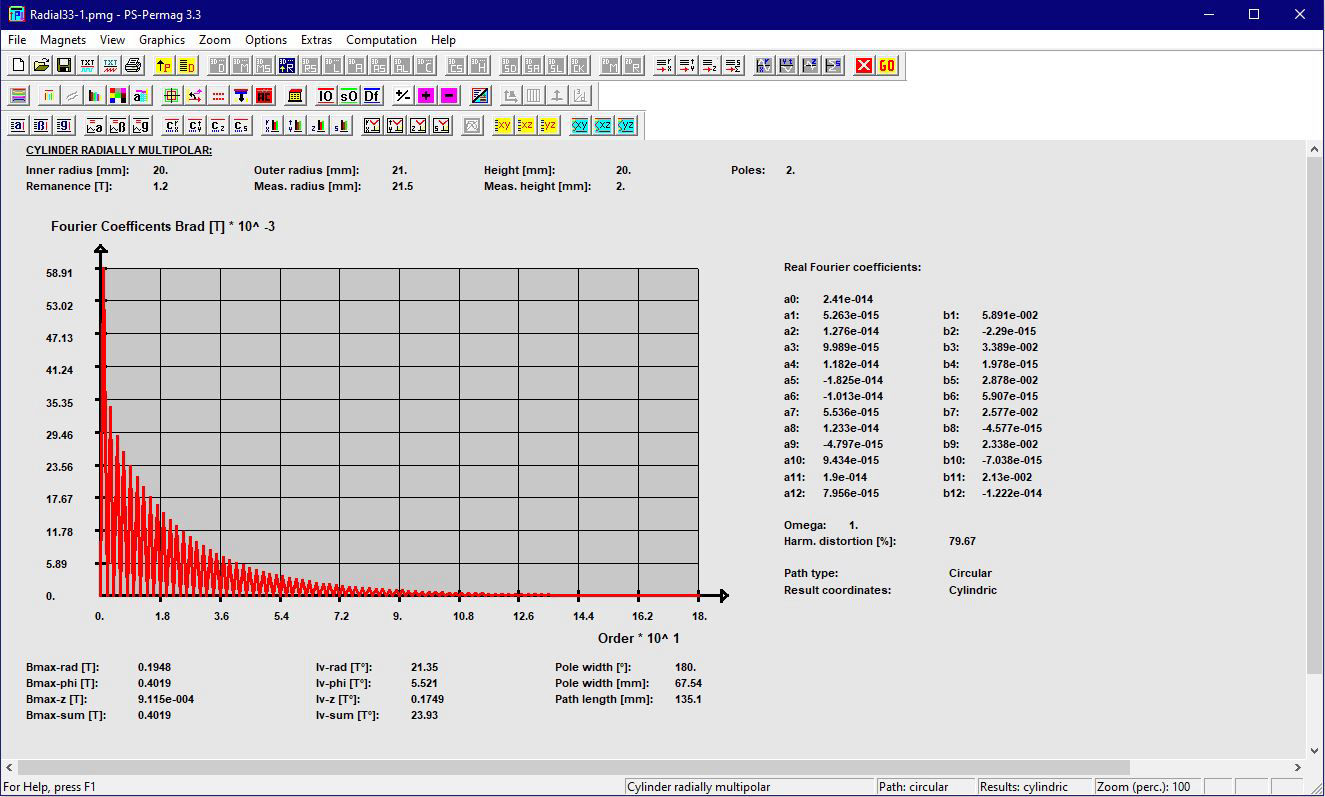Click the yellow GO computation button

pos(887,66)
